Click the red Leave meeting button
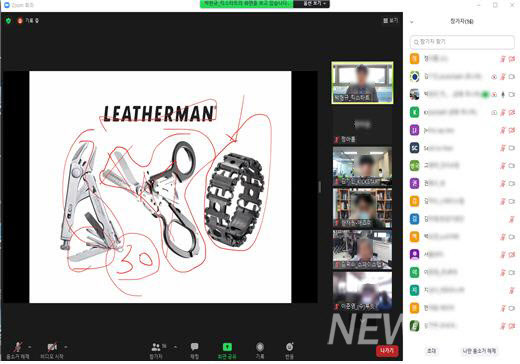Screen dimensions: 520x364 (x=387, y=351)
